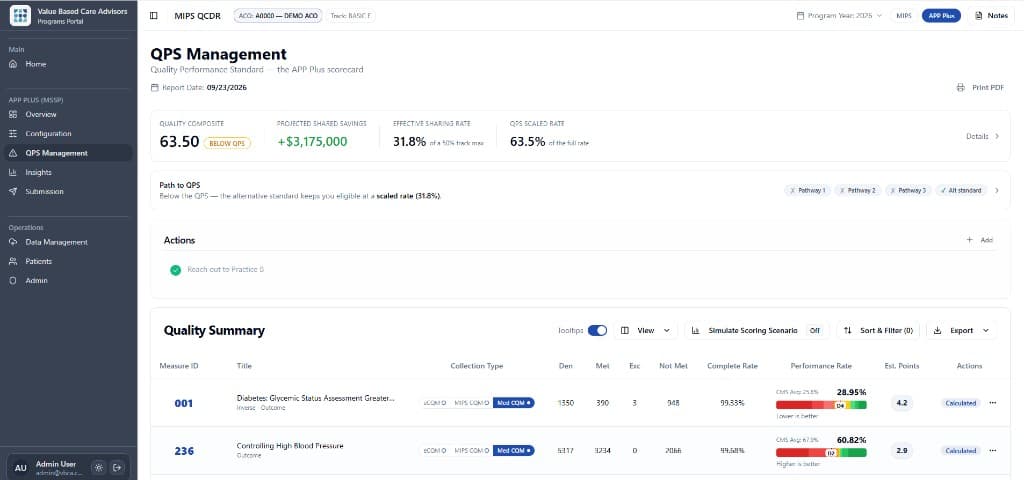Collapse the sidebar using the panel icon

[x=153, y=16]
